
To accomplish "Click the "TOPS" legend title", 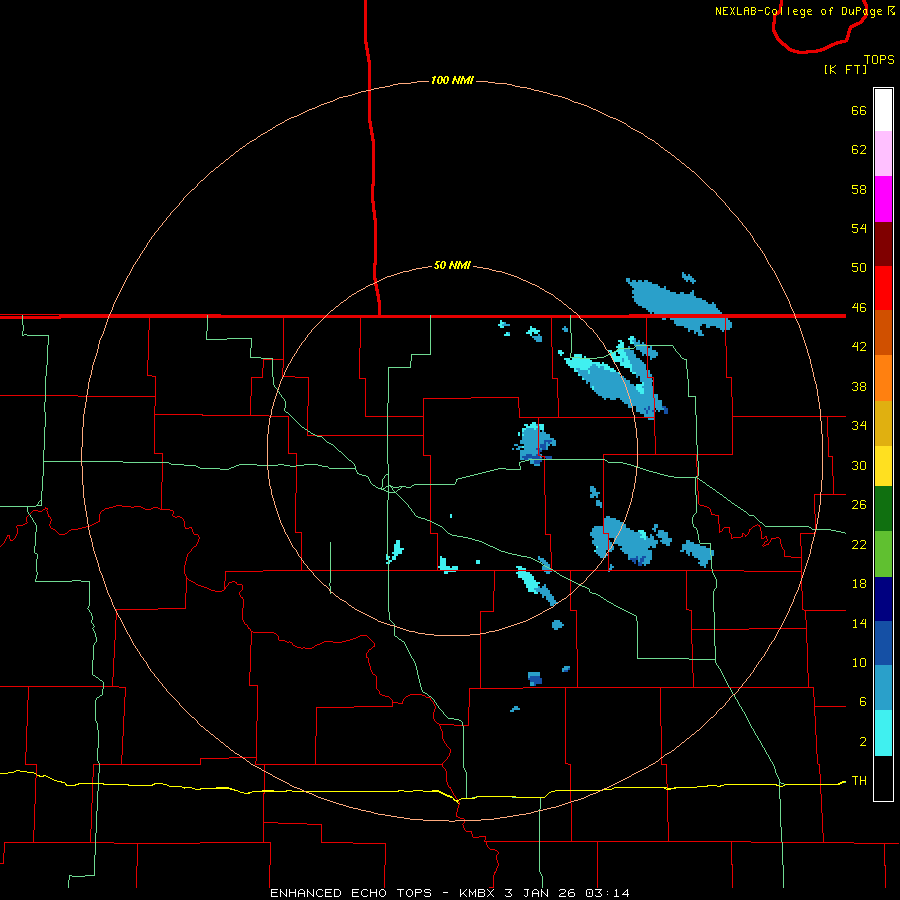I will pos(879,59).
